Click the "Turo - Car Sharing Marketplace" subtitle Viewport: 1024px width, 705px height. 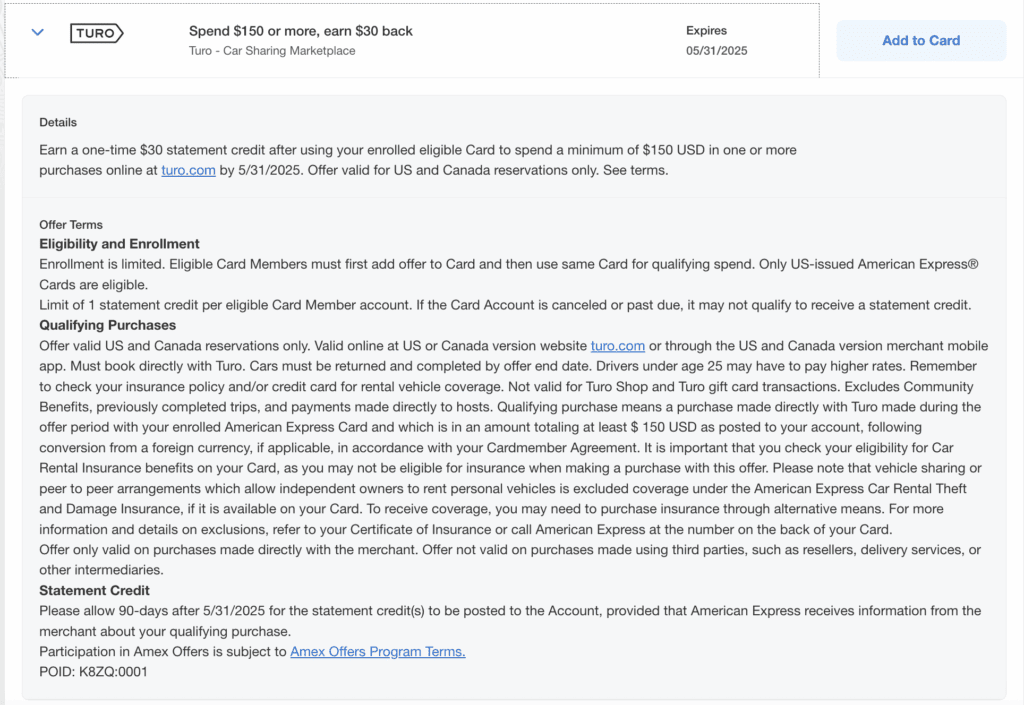point(272,51)
